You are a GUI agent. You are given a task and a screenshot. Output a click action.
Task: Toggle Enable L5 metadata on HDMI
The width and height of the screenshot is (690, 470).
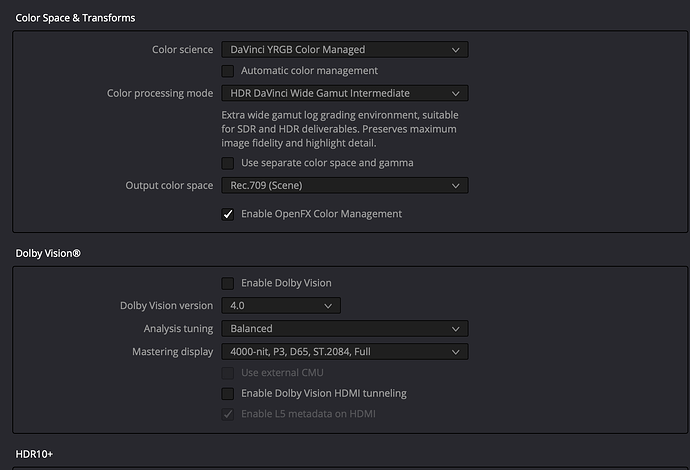pyautogui.click(x=228, y=414)
